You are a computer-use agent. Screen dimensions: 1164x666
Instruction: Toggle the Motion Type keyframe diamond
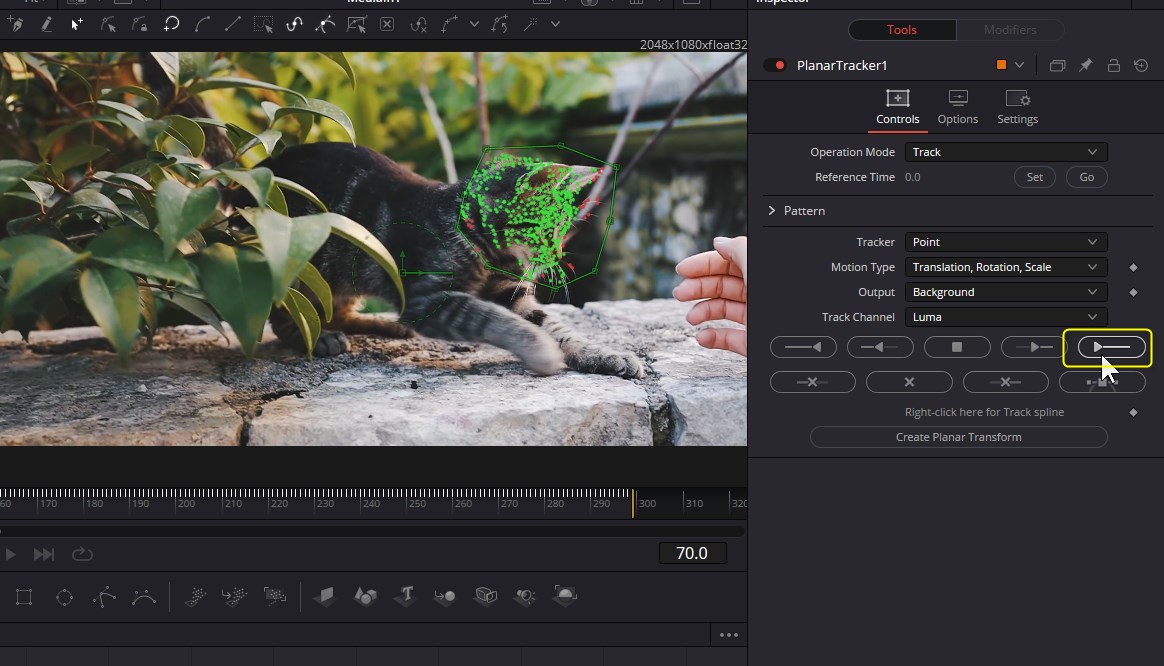[1133, 267]
